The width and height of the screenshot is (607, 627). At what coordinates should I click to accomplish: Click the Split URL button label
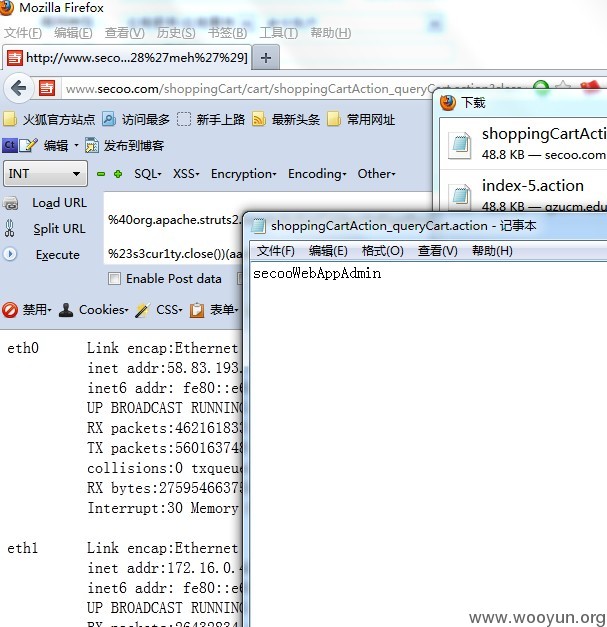coord(59,229)
